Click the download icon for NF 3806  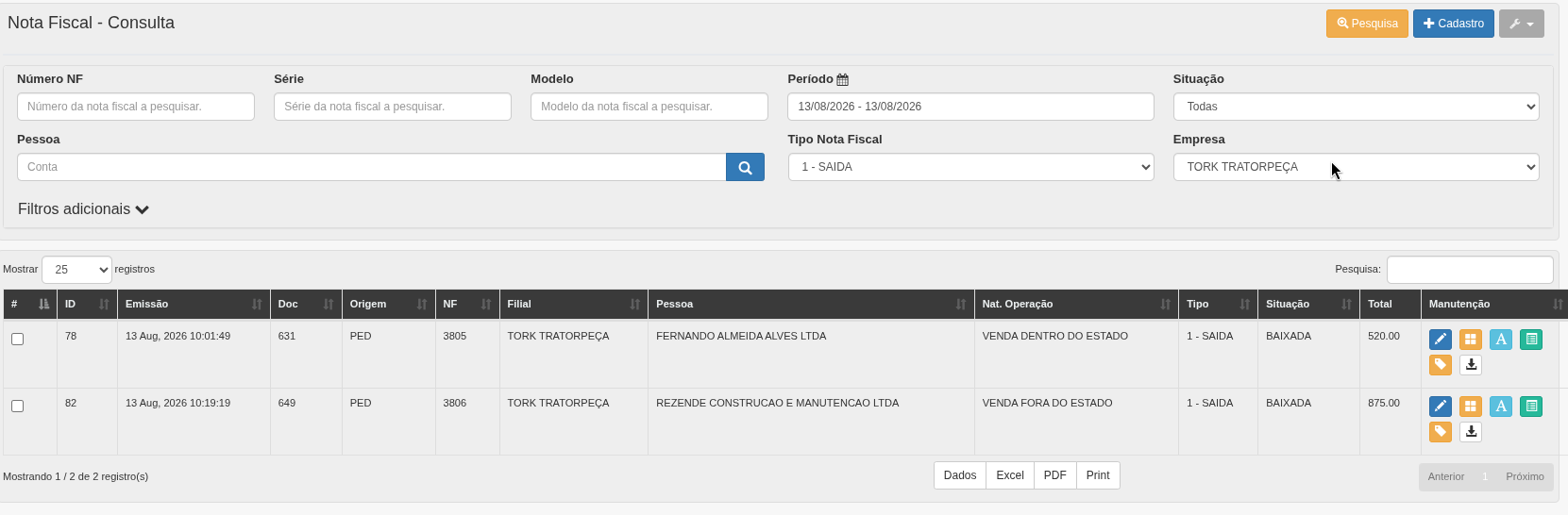coord(1470,432)
